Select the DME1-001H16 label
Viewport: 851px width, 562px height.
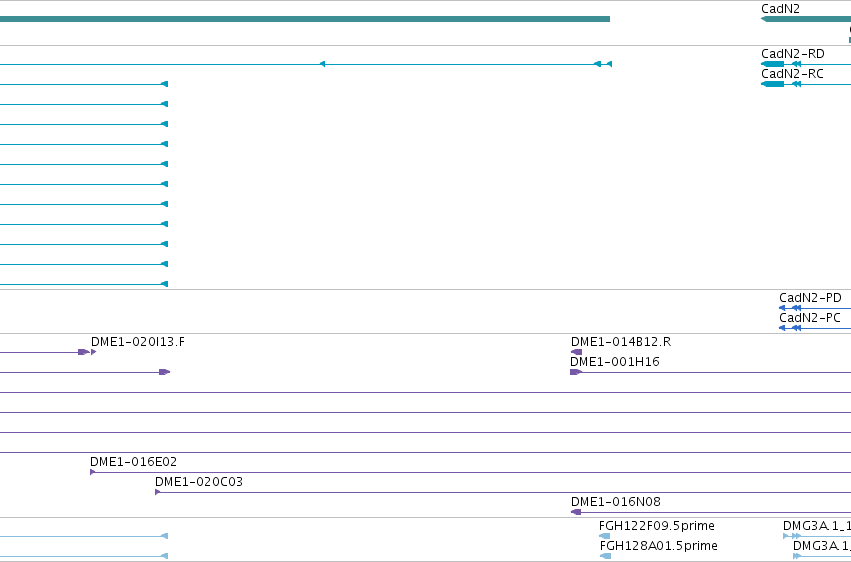coord(614,362)
